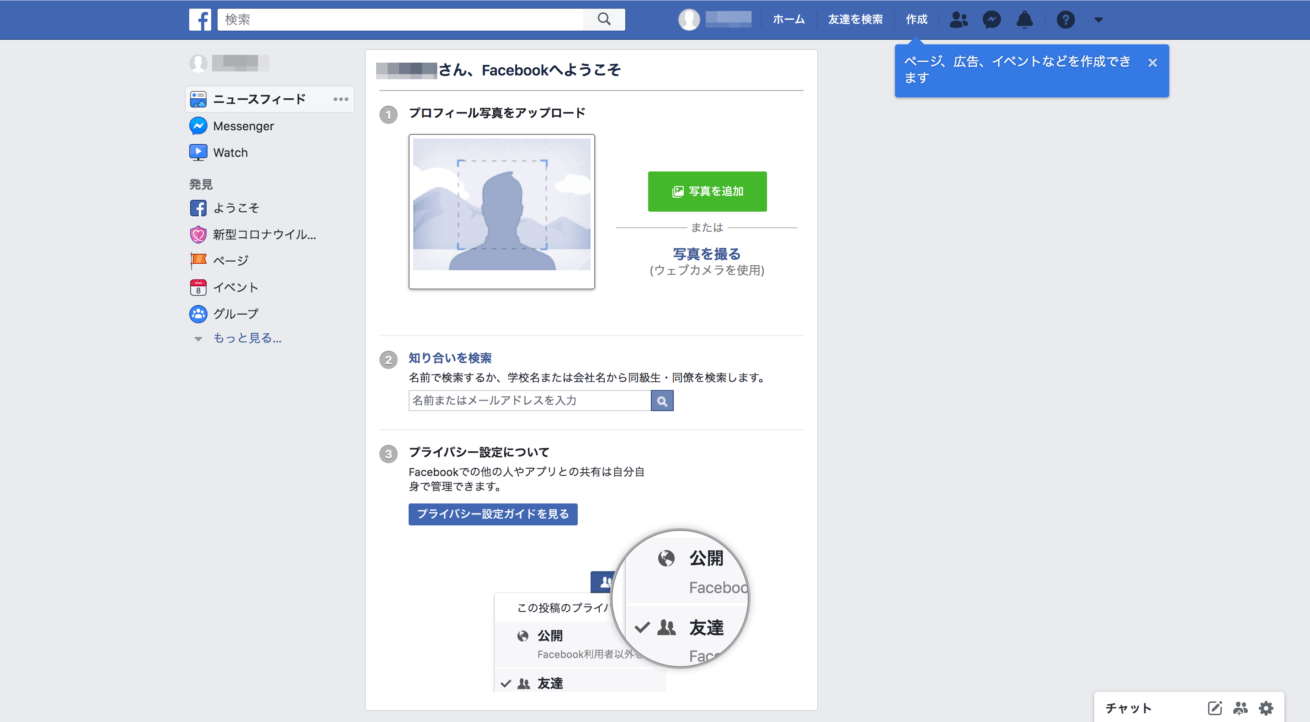The height and width of the screenshot is (722, 1310).
Task: Click the Watch icon in the sidebar
Action: pyautogui.click(x=198, y=153)
